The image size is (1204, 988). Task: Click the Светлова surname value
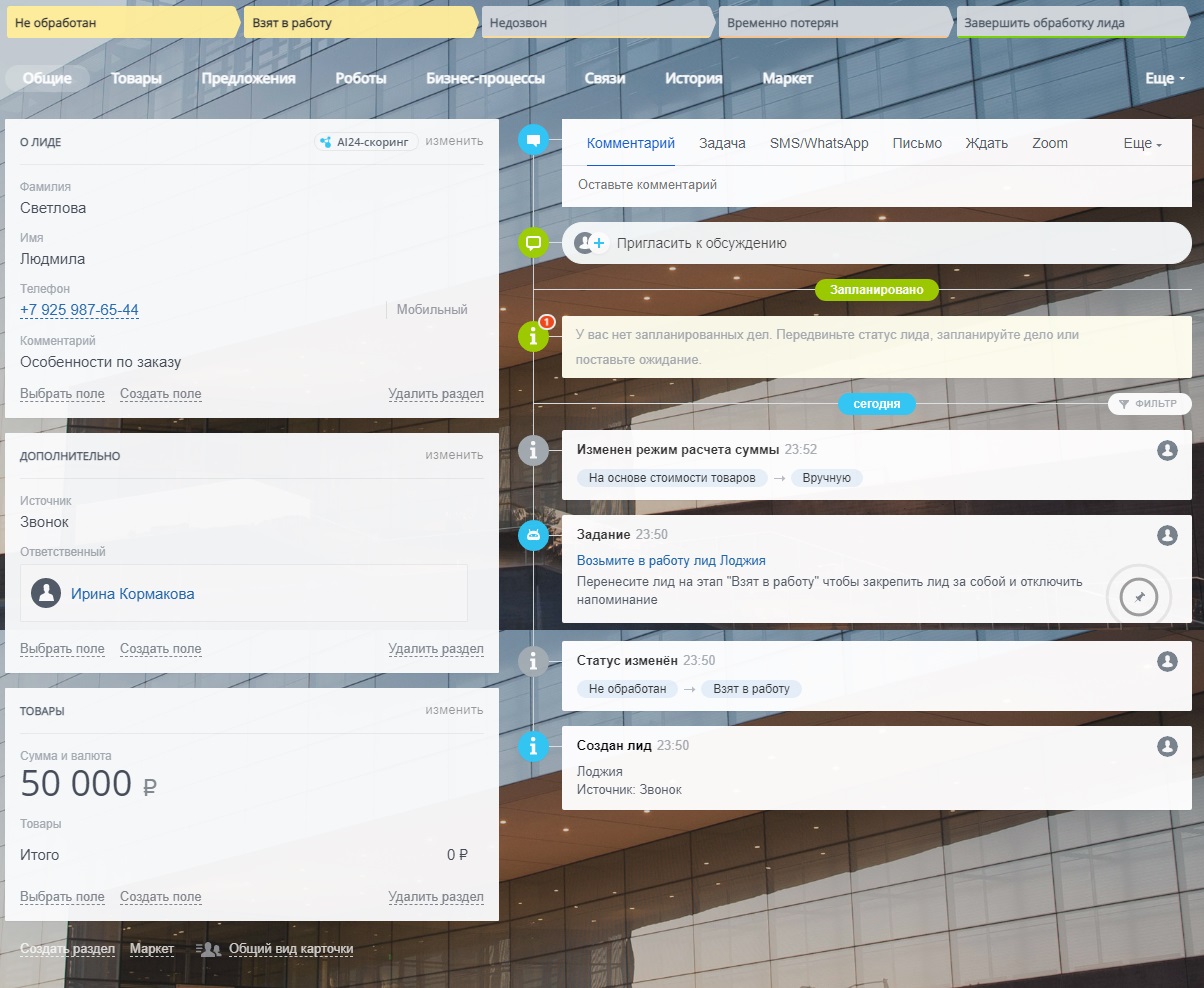click(x=53, y=208)
